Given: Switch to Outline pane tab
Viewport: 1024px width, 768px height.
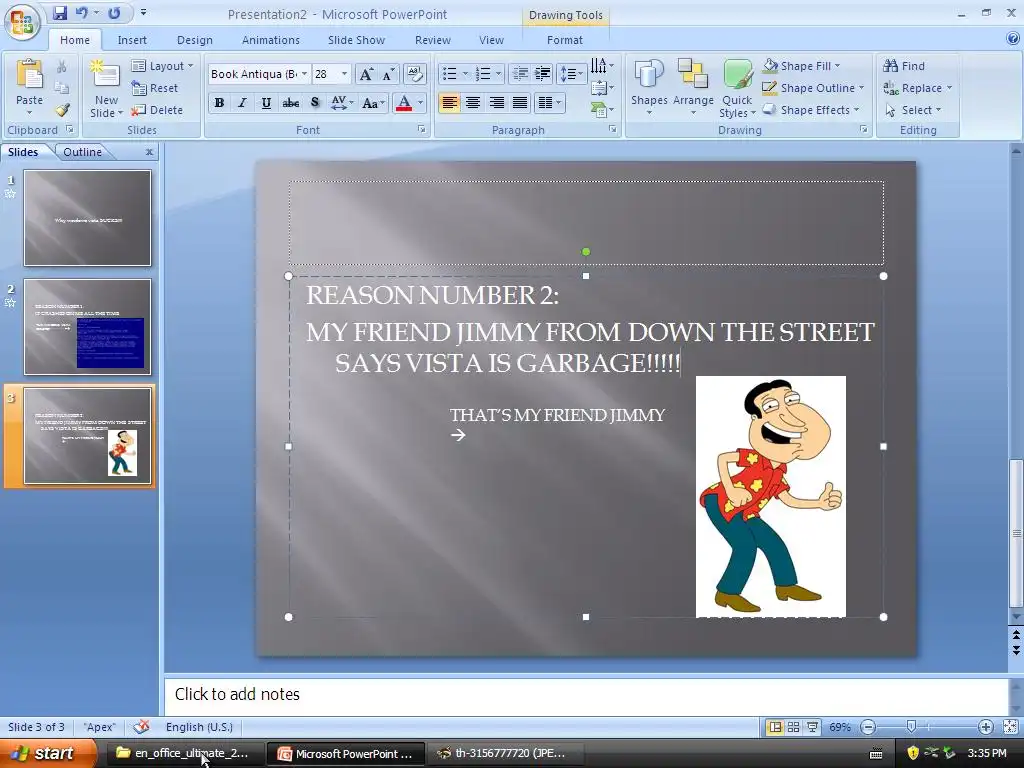Looking at the screenshot, I should coord(82,152).
